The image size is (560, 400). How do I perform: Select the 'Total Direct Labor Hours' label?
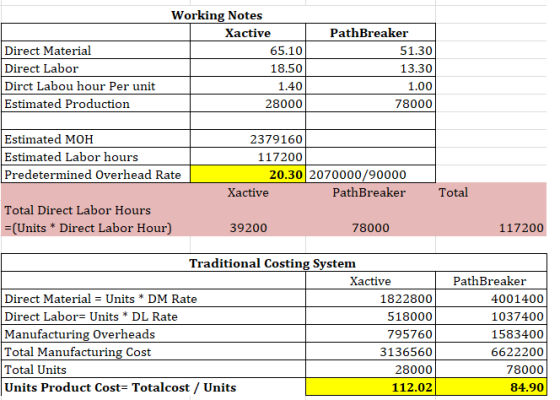pyautogui.click(x=78, y=210)
